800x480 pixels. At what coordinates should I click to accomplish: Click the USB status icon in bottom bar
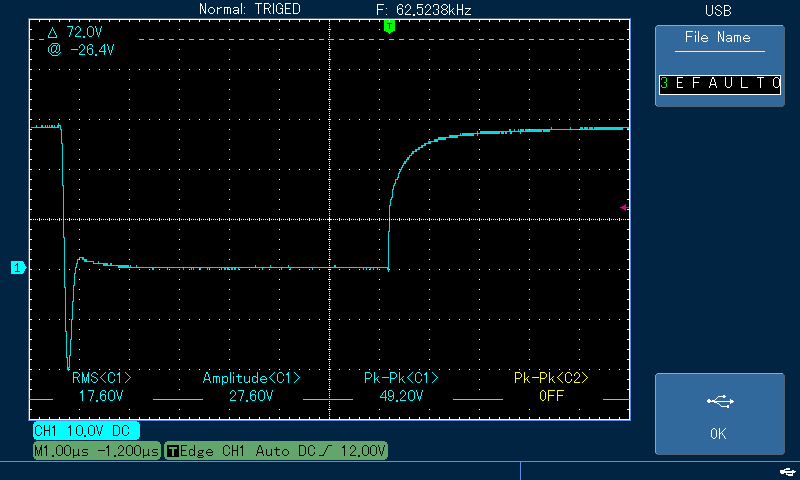(787, 472)
